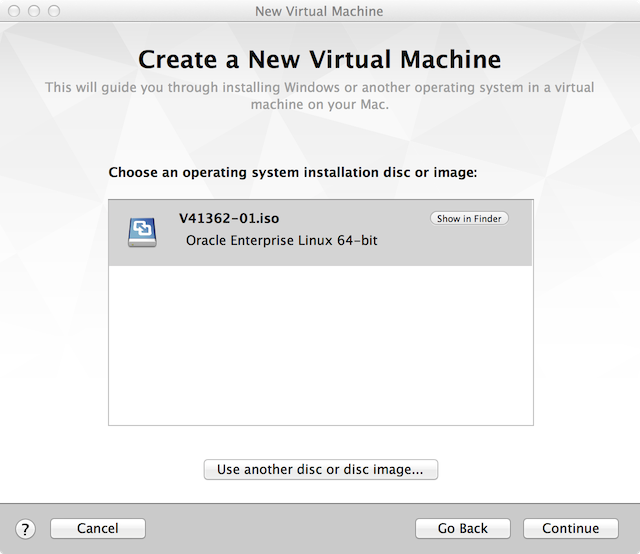Click the Create a New Virtual Machine heading

[x=320, y=60]
